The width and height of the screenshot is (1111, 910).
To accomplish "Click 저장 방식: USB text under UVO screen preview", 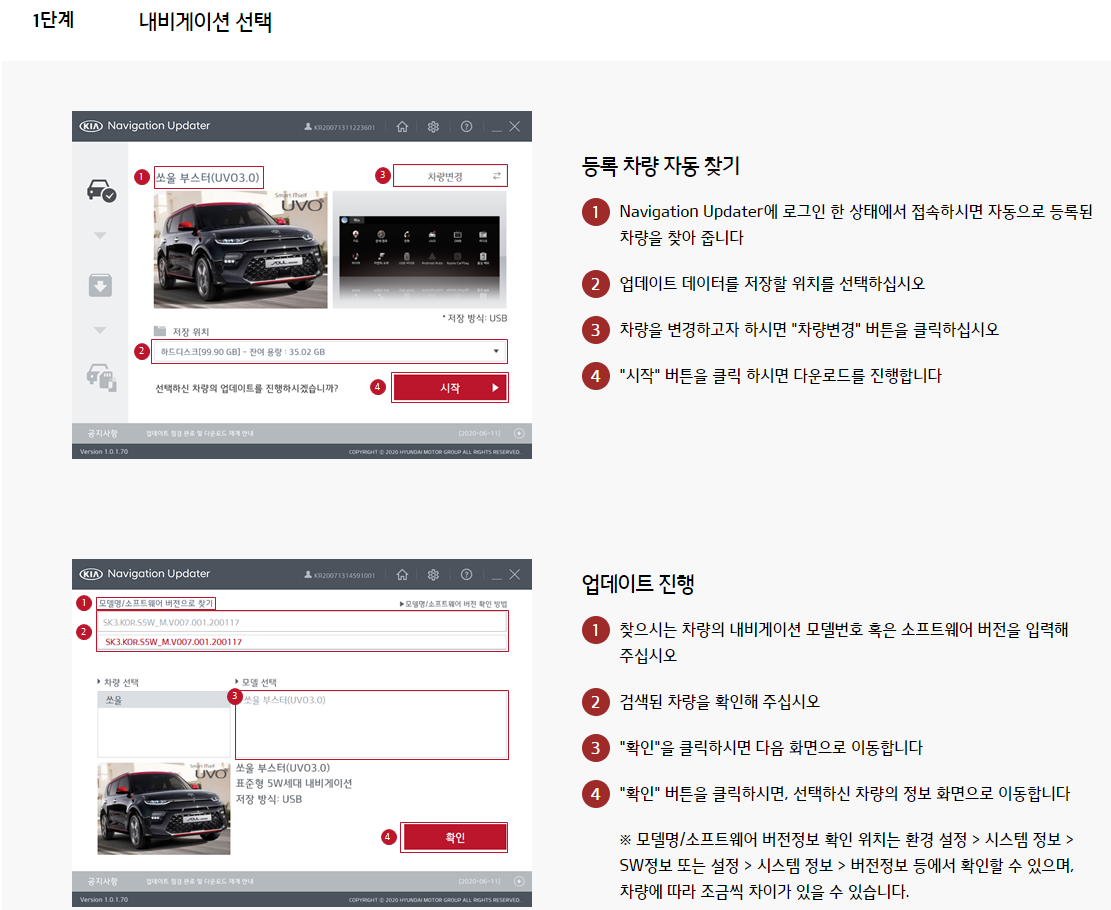I will pos(475,318).
